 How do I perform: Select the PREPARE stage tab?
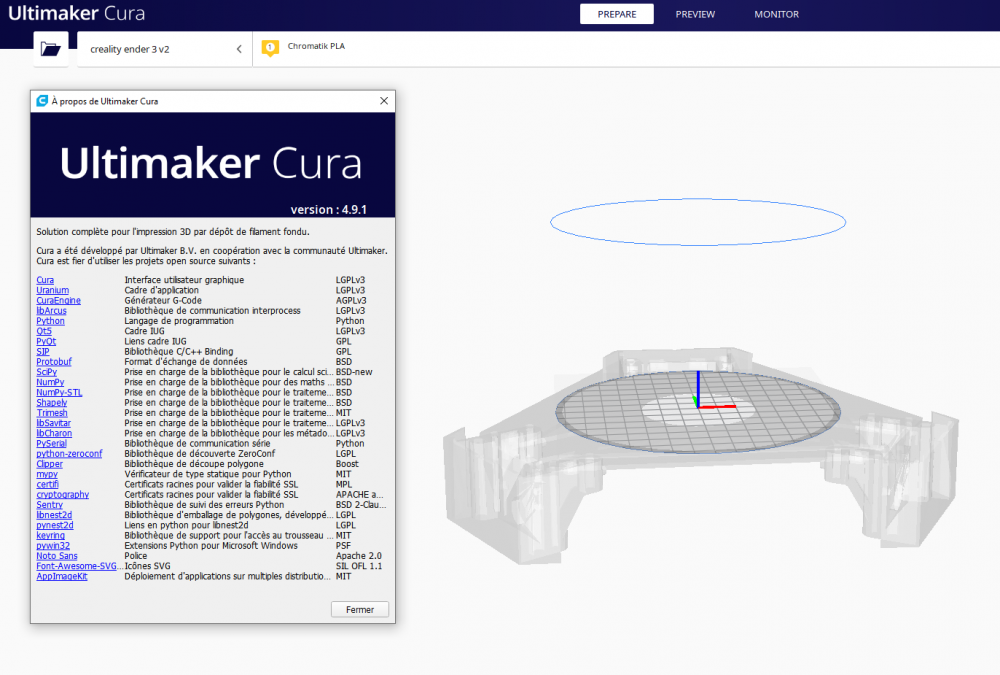617,14
